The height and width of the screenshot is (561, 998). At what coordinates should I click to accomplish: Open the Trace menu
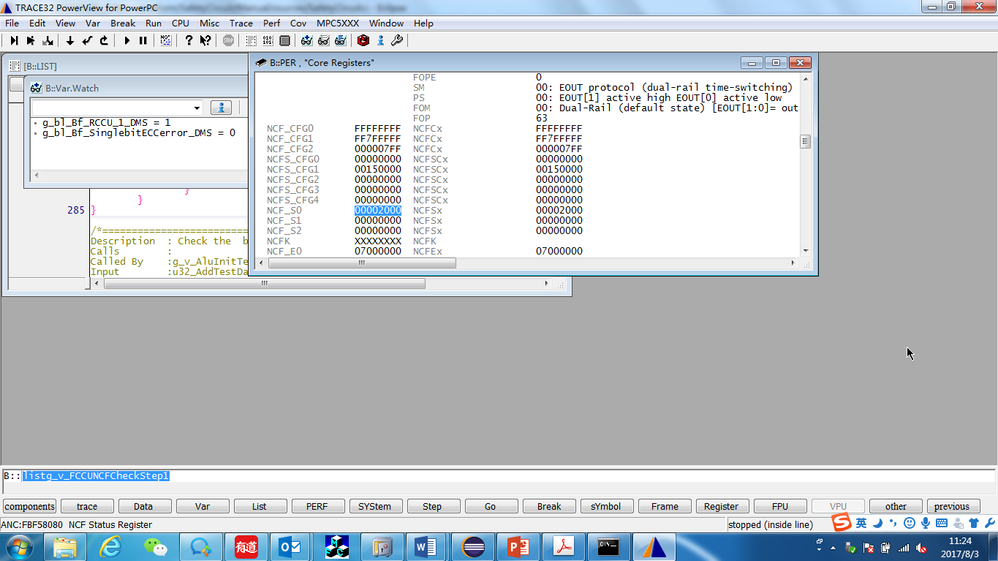(241, 23)
